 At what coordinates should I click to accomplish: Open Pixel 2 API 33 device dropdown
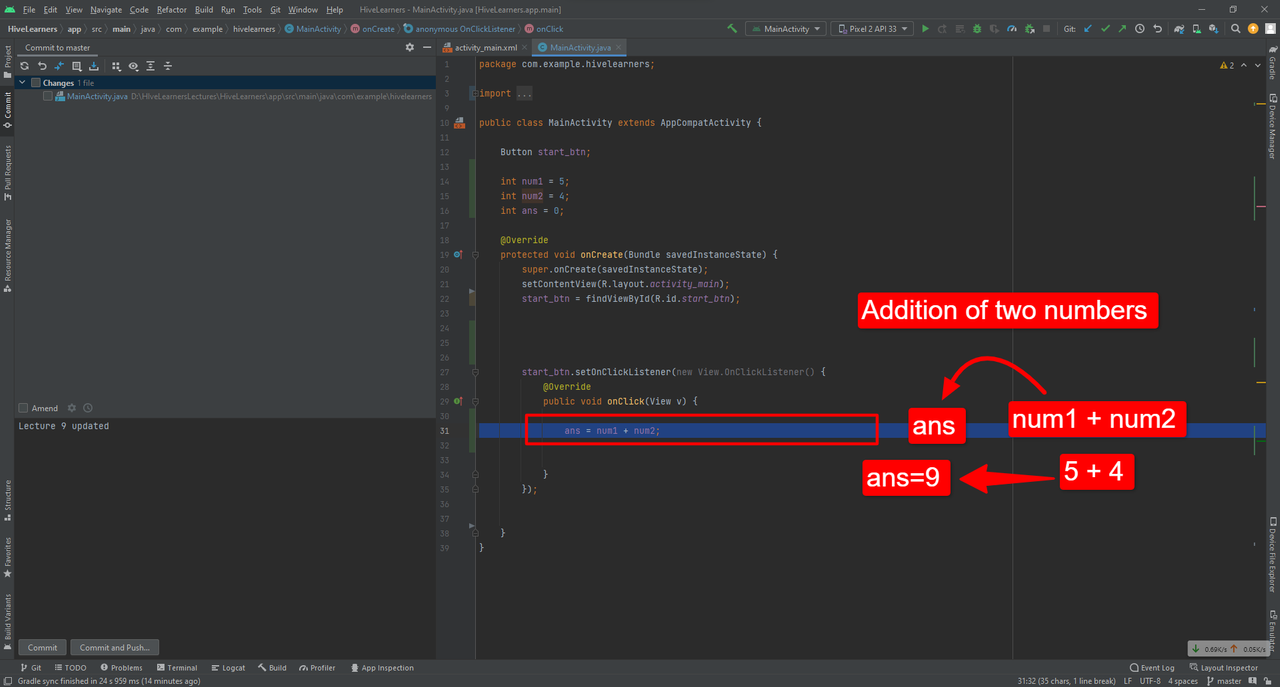[x=872, y=29]
